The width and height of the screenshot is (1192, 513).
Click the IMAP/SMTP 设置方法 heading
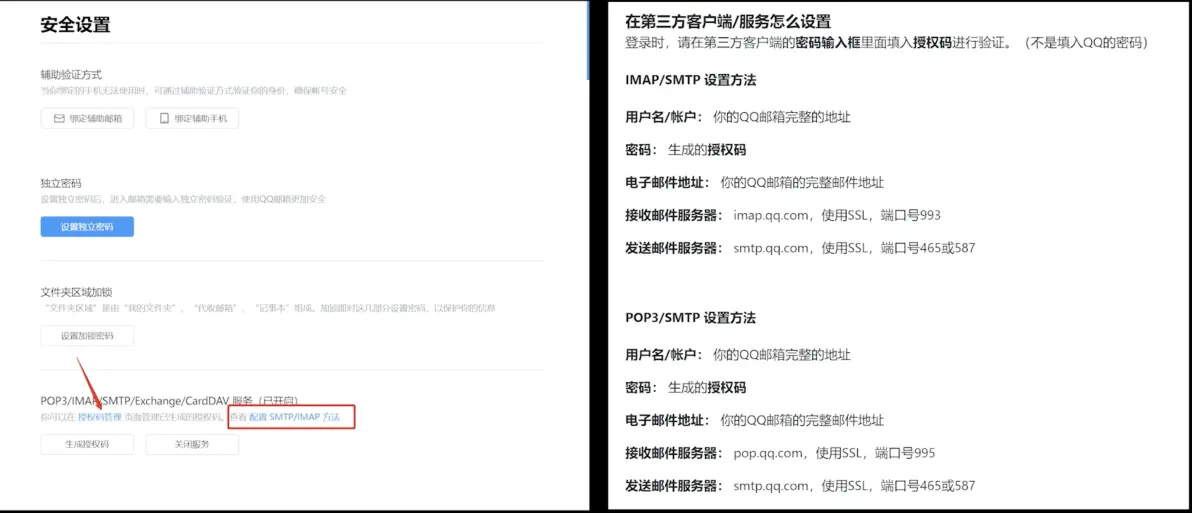click(x=690, y=80)
